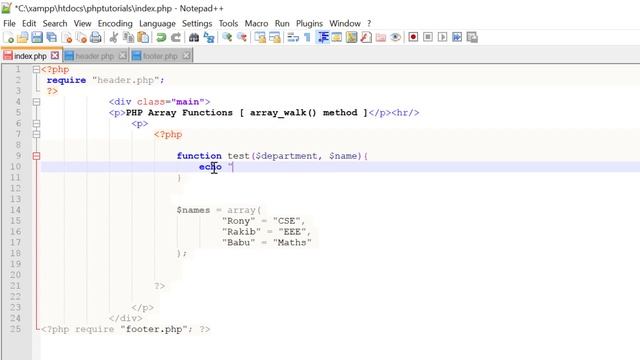This screenshot has height=360, width=640.
Task: Open the View menu
Action: (82, 24)
